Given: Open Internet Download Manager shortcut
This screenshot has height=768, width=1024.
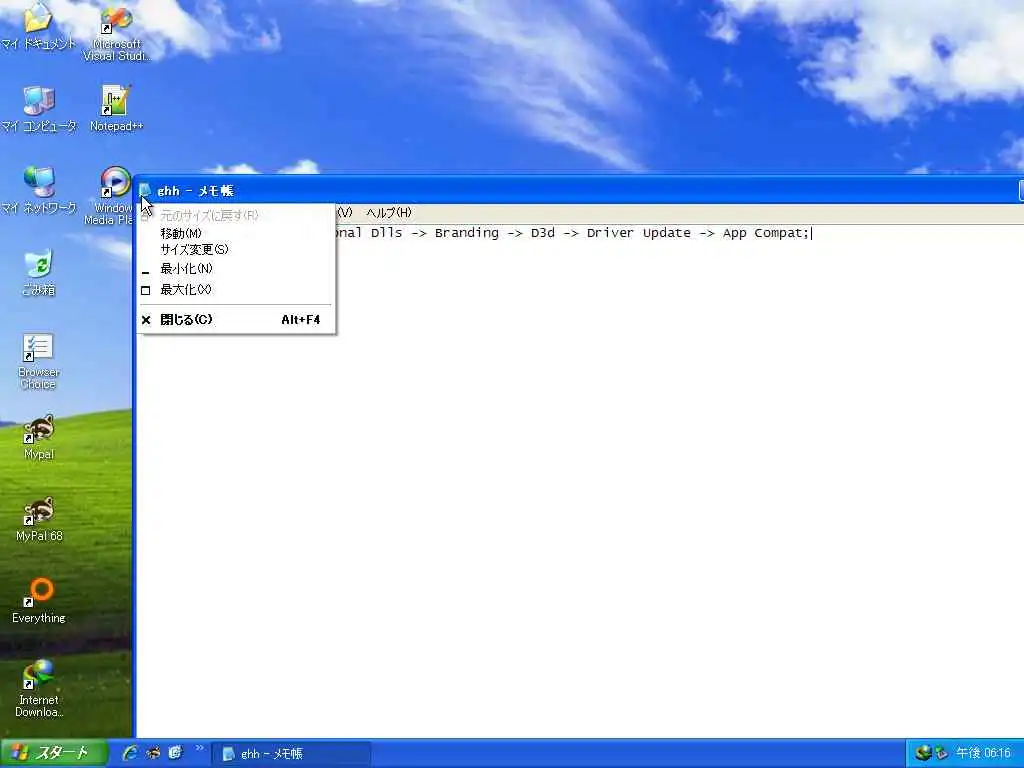Looking at the screenshot, I should (39, 688).
